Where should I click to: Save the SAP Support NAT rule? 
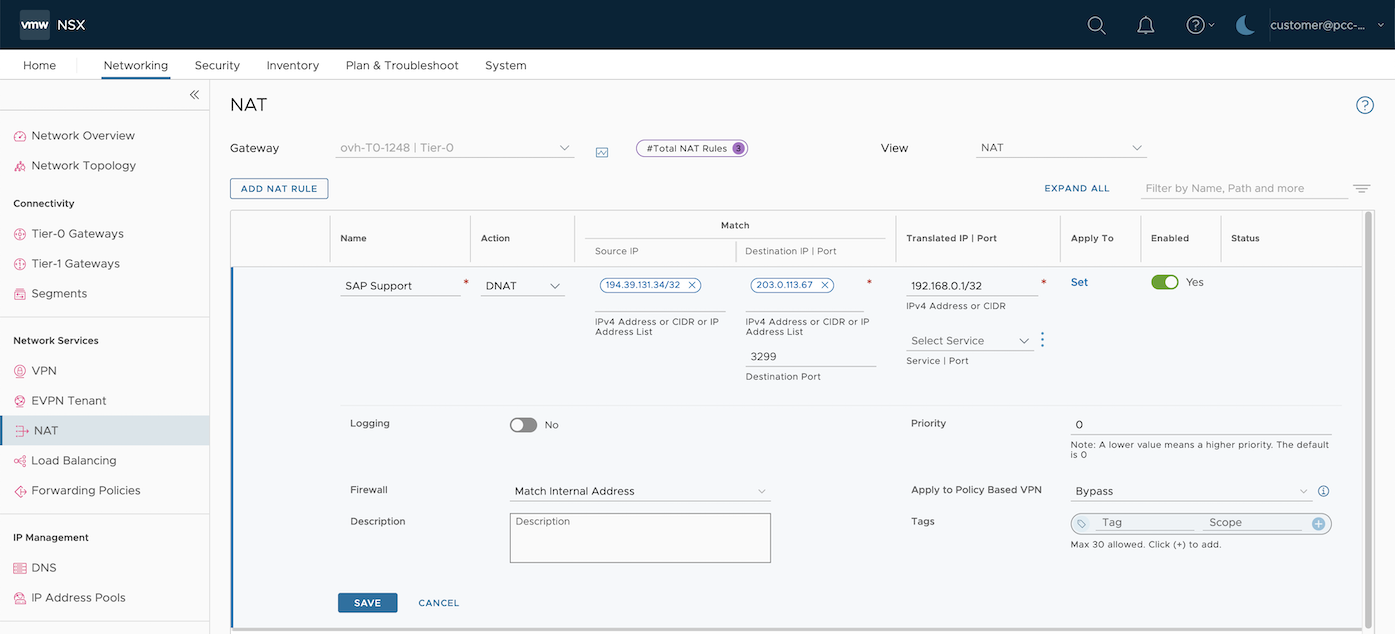pyautogui.click(x=367, y=602)
